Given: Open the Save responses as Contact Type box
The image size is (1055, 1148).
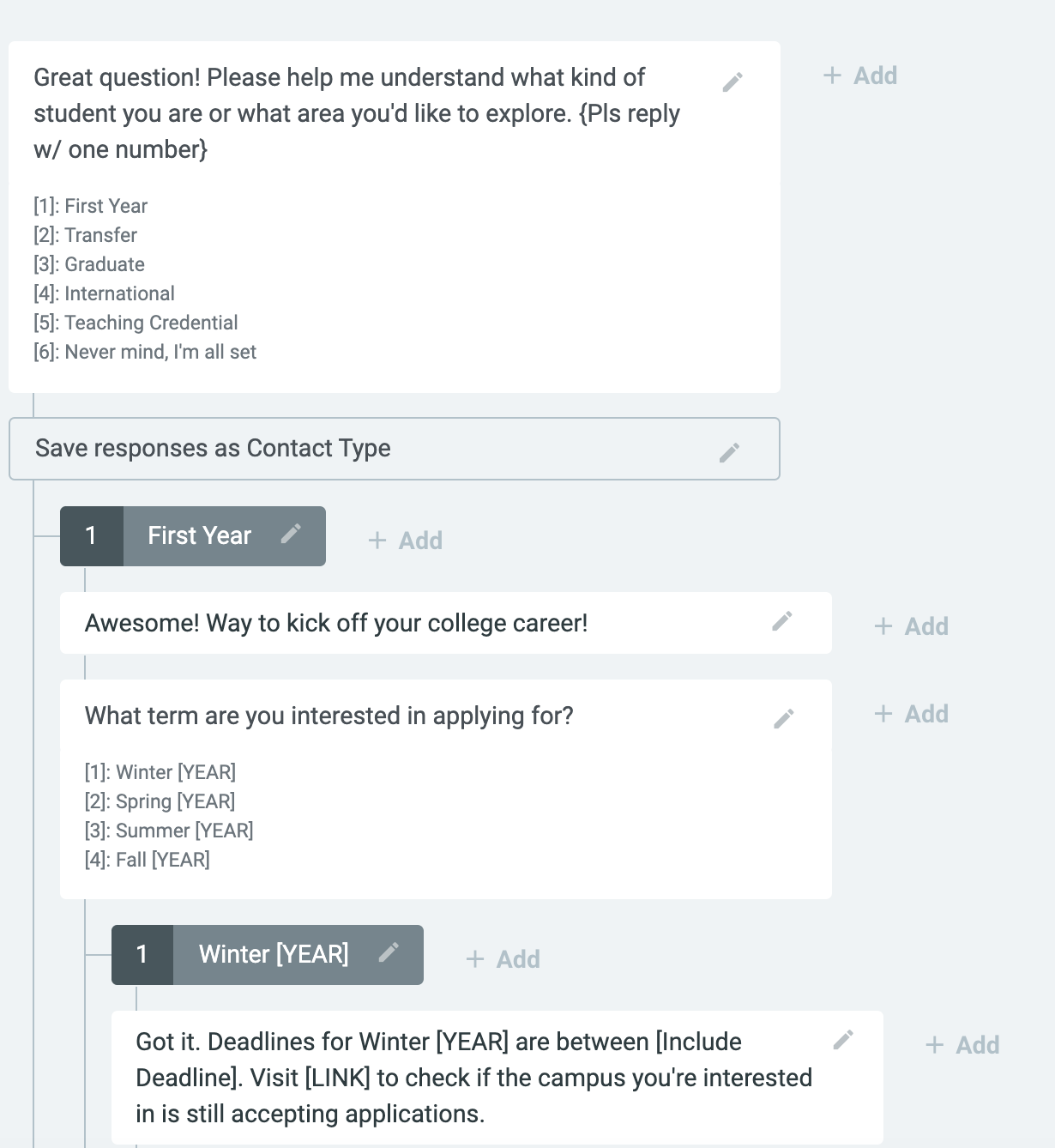Looking at the screenshot, I should [x=395, y=449].
